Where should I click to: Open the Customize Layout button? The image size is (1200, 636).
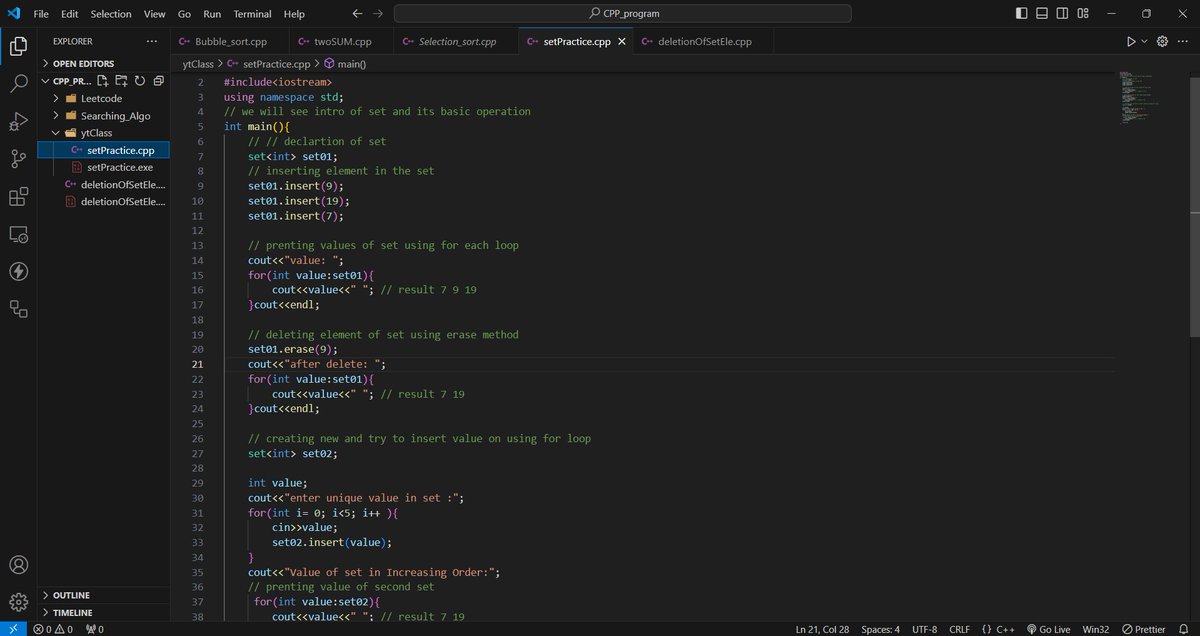(1083, 14)
